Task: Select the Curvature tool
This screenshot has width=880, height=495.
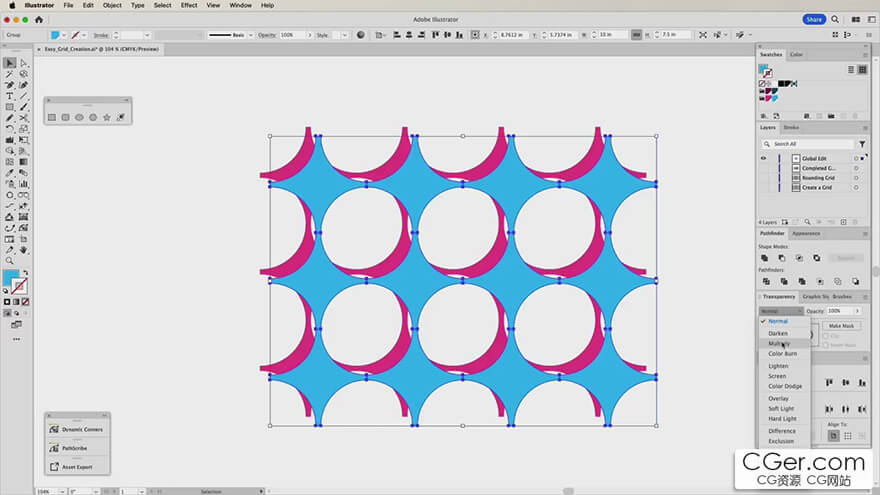Action: coord(24,85)
